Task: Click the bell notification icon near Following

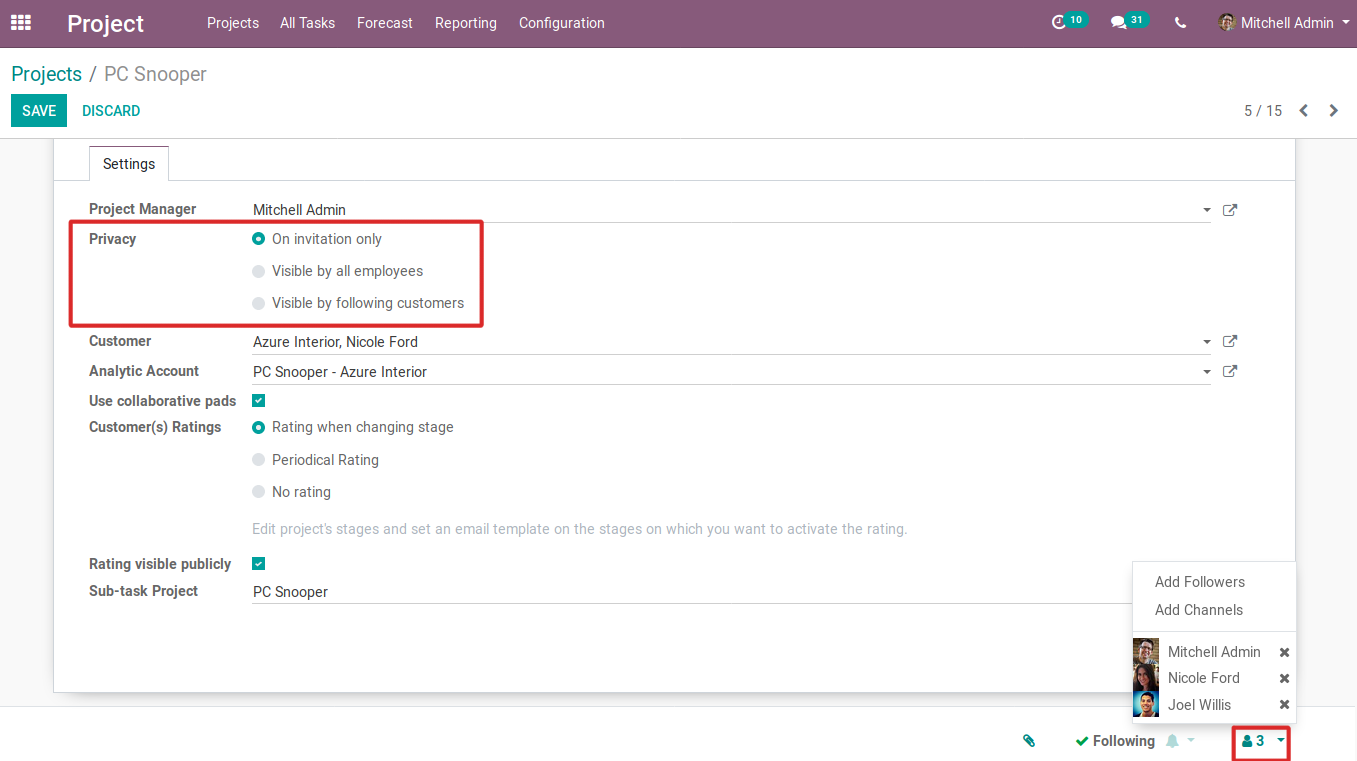Action: (x=1173, y=741)
